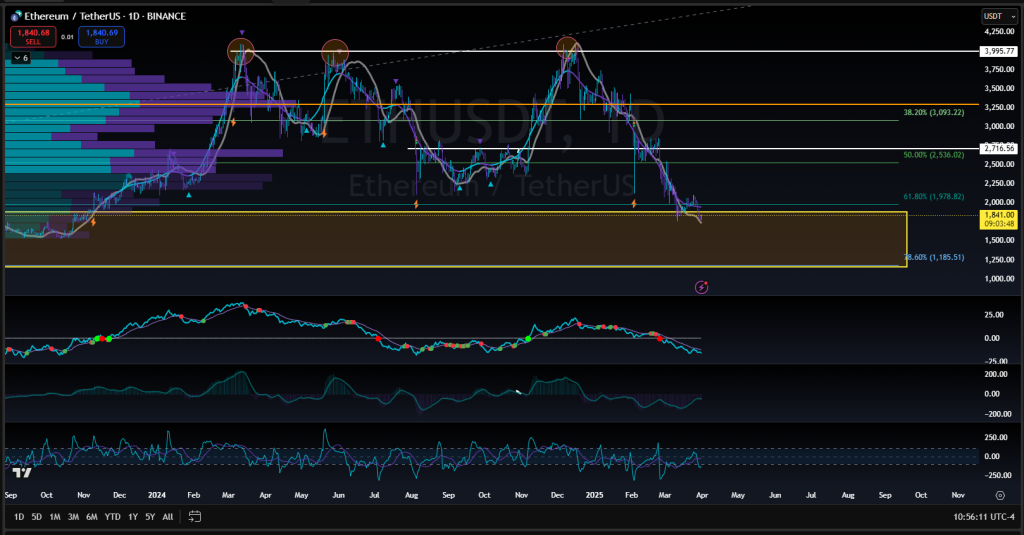The width and height of the screenshot is (1024, 535).
Task: Click the 3,995.77 price line label
Action: click(x=999, y=51)
